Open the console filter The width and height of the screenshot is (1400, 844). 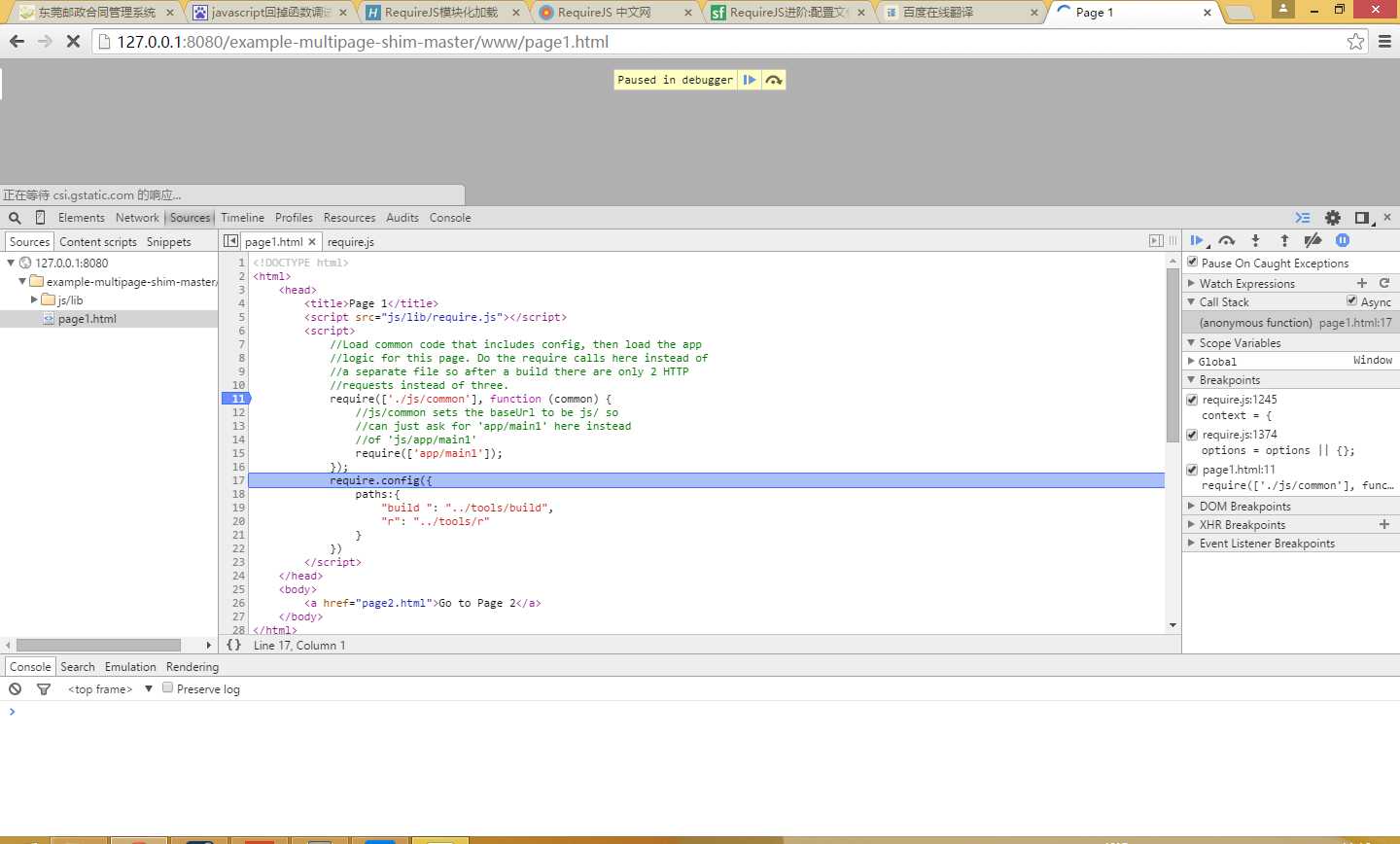click(x=44, y=688)
